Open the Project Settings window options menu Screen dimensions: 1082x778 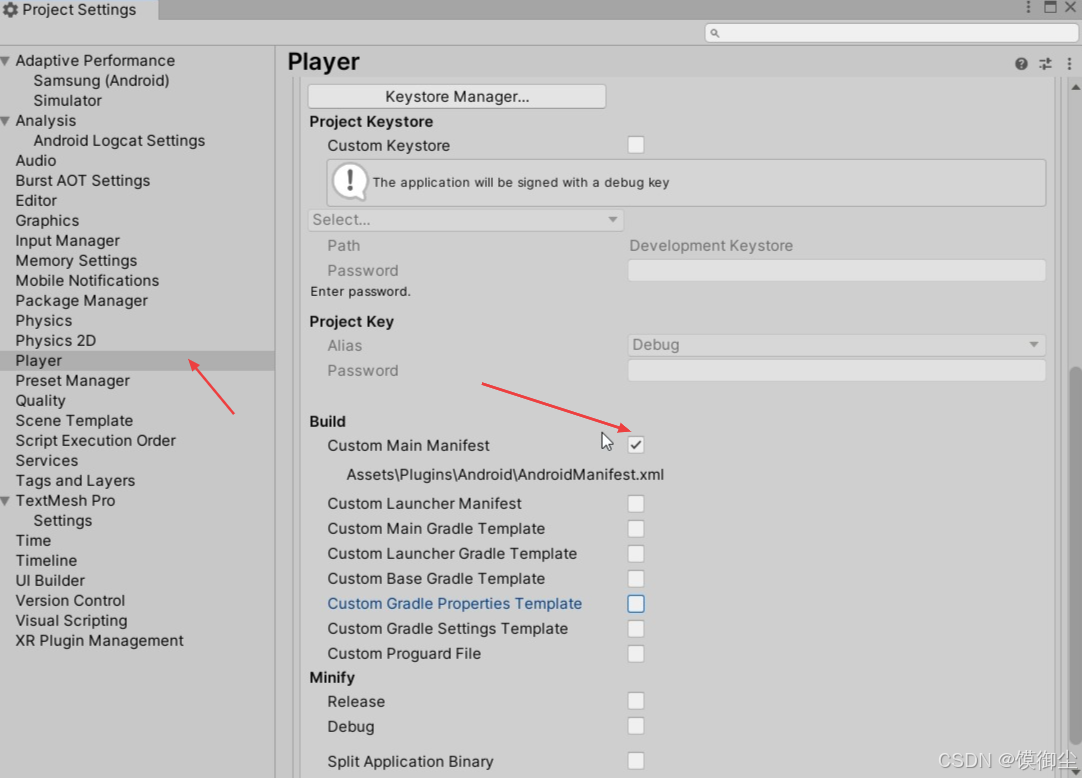1029,8
